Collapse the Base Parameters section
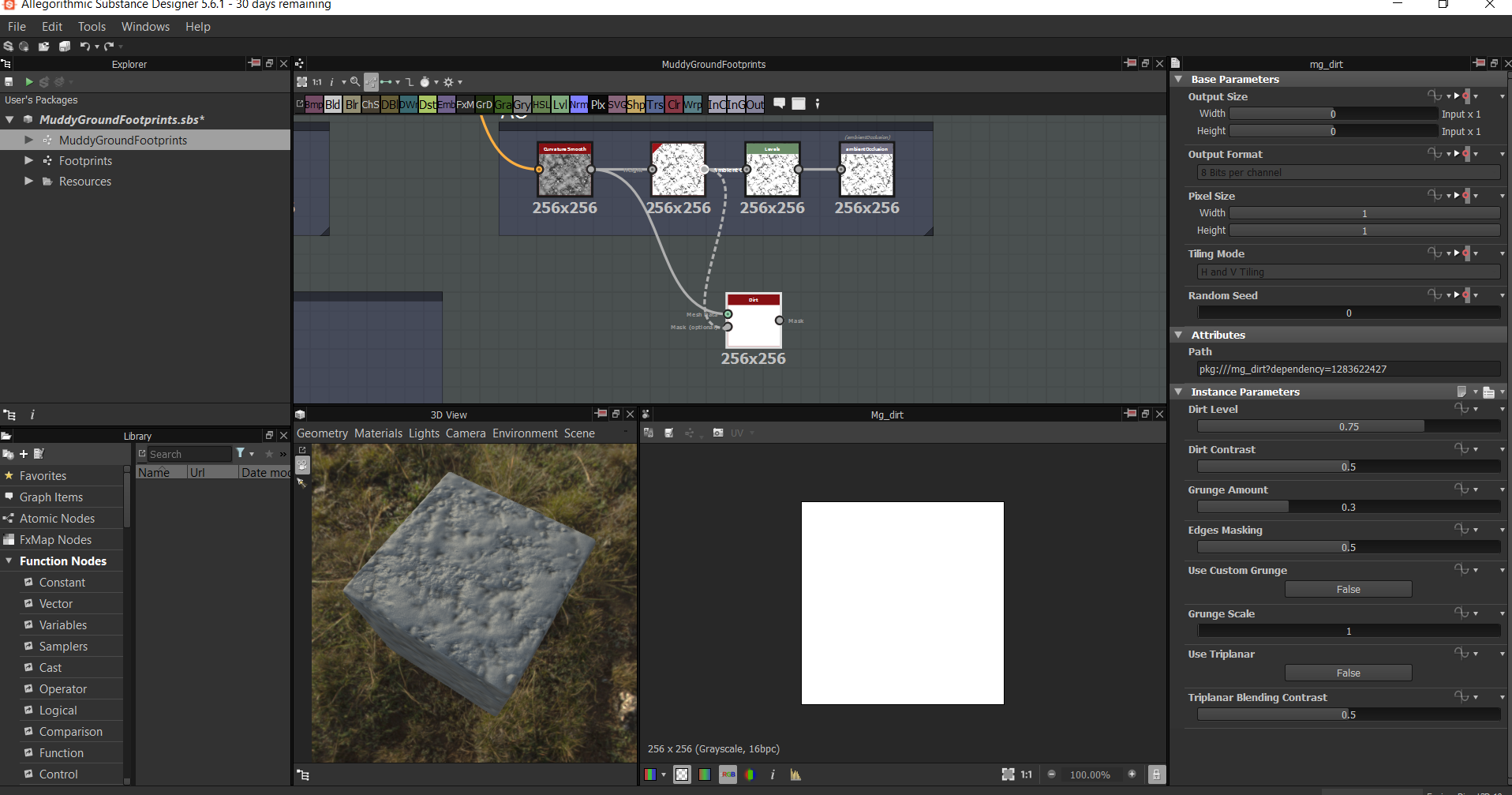Image resolution: width=1512 pixels, height=795 pixels. [x=1178, y=79]
